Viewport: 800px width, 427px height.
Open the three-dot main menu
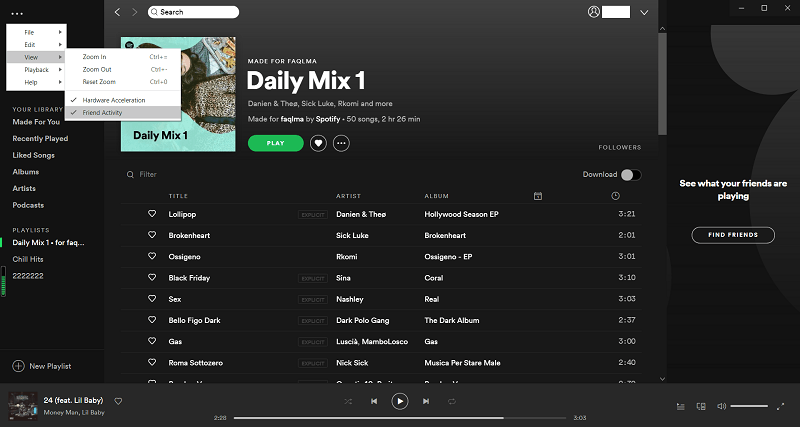17,14
